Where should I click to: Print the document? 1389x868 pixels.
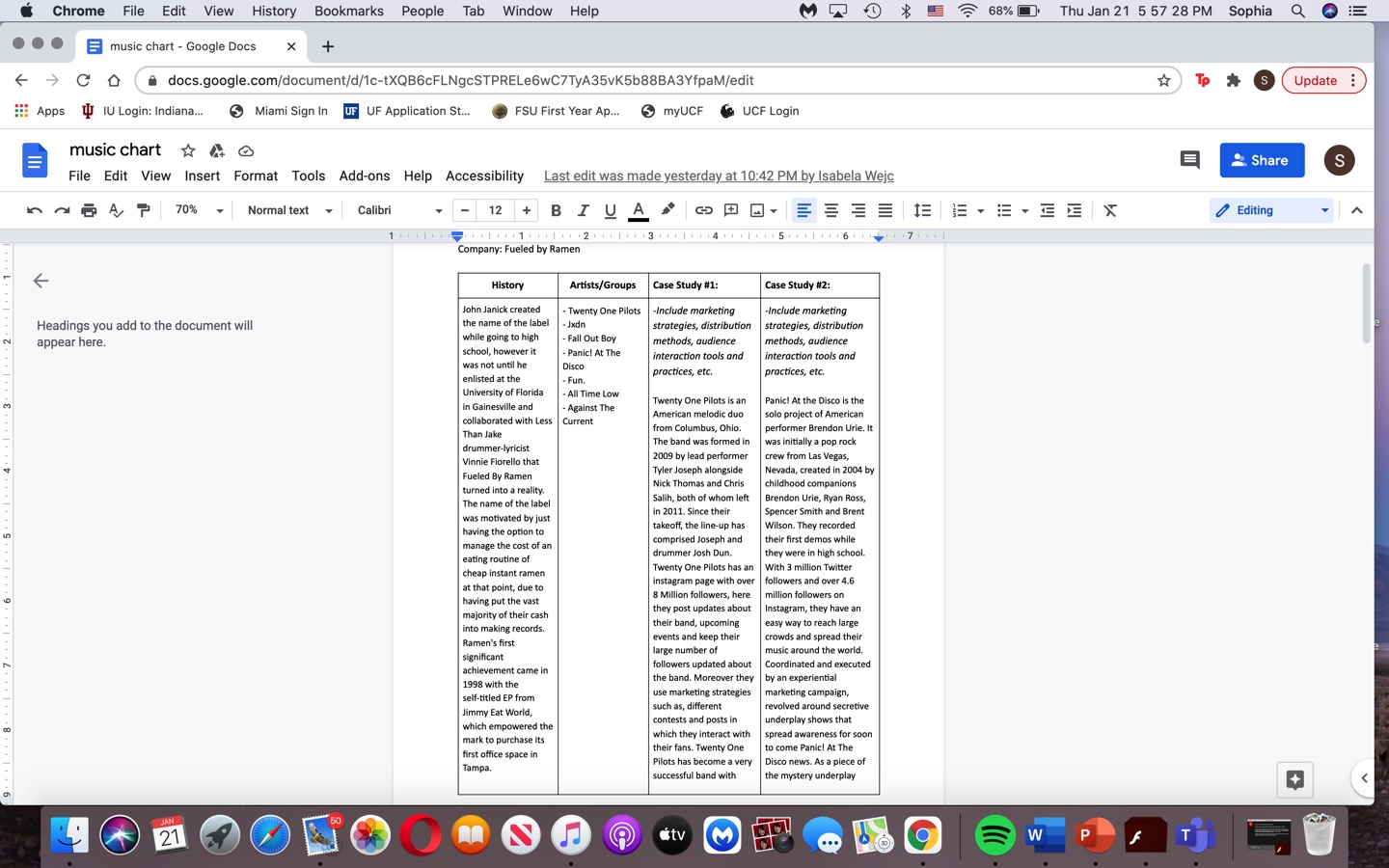click(89, 210)
